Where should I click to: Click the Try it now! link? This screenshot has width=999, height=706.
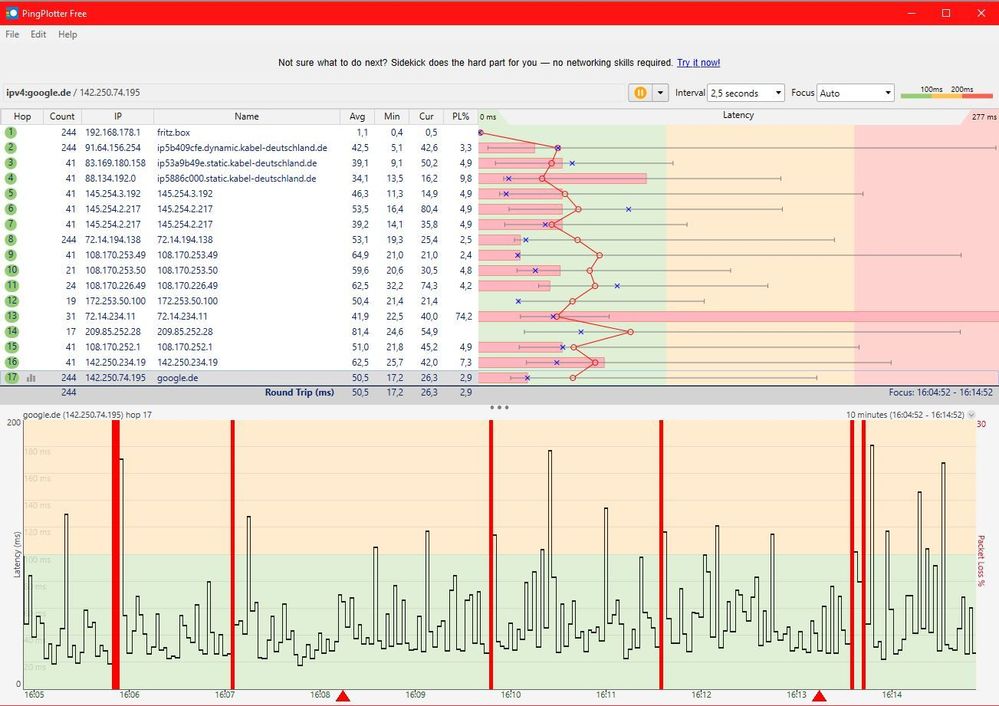tap(698, 62)
